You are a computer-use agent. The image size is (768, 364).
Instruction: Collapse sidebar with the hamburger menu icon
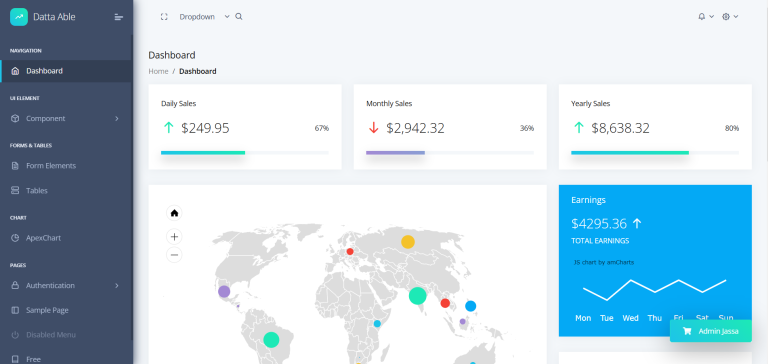click(119, 17)
